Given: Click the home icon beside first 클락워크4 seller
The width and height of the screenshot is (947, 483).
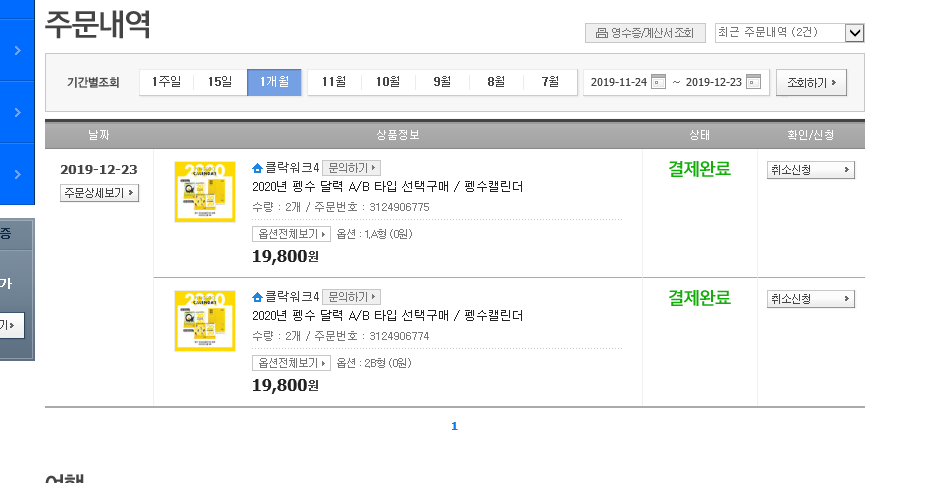Looking at the screenshot, I should pyautogui.click(x=257, y=168).
